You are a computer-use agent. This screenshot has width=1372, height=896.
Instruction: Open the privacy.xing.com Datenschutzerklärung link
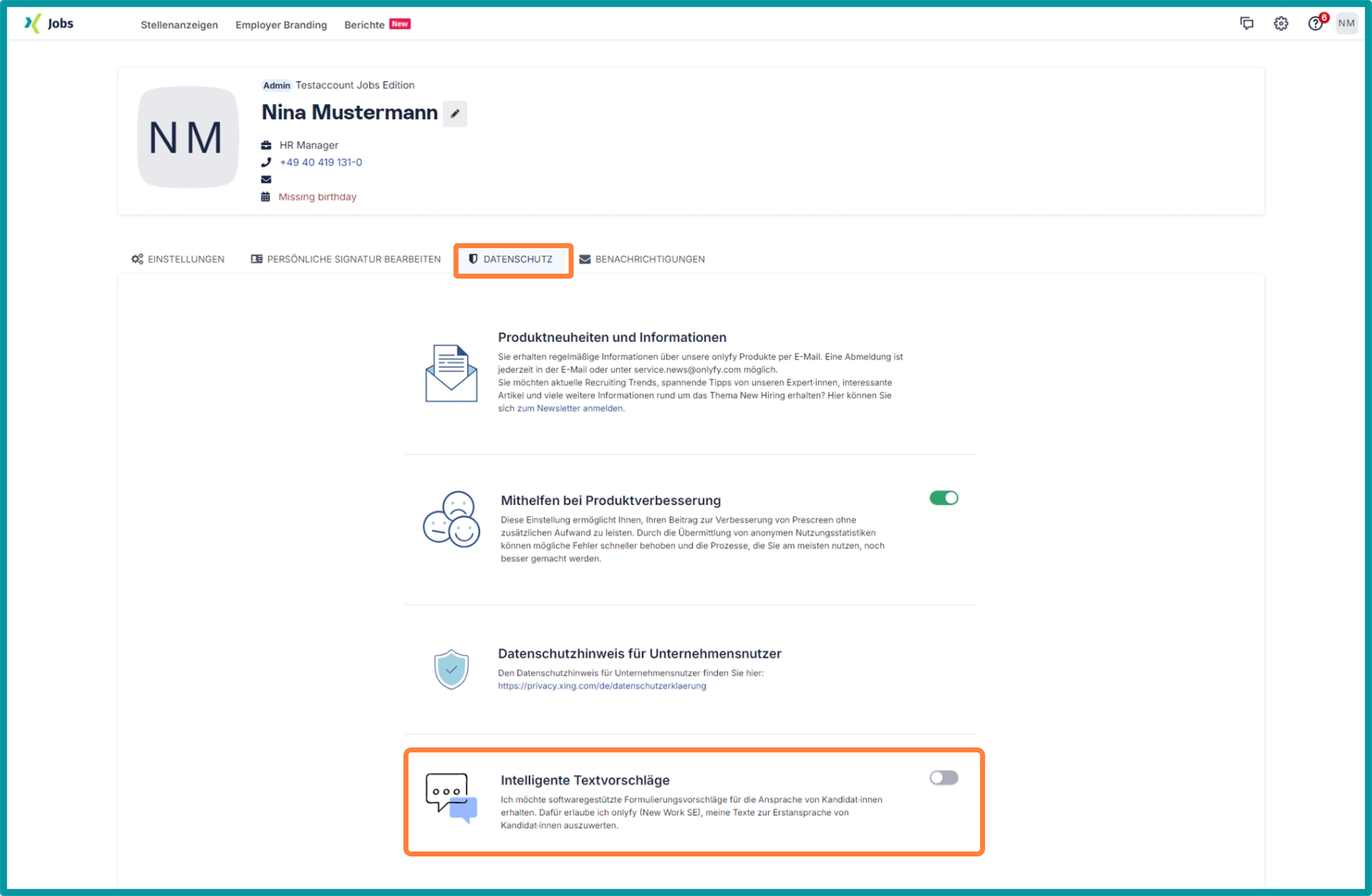coord(602,686)
